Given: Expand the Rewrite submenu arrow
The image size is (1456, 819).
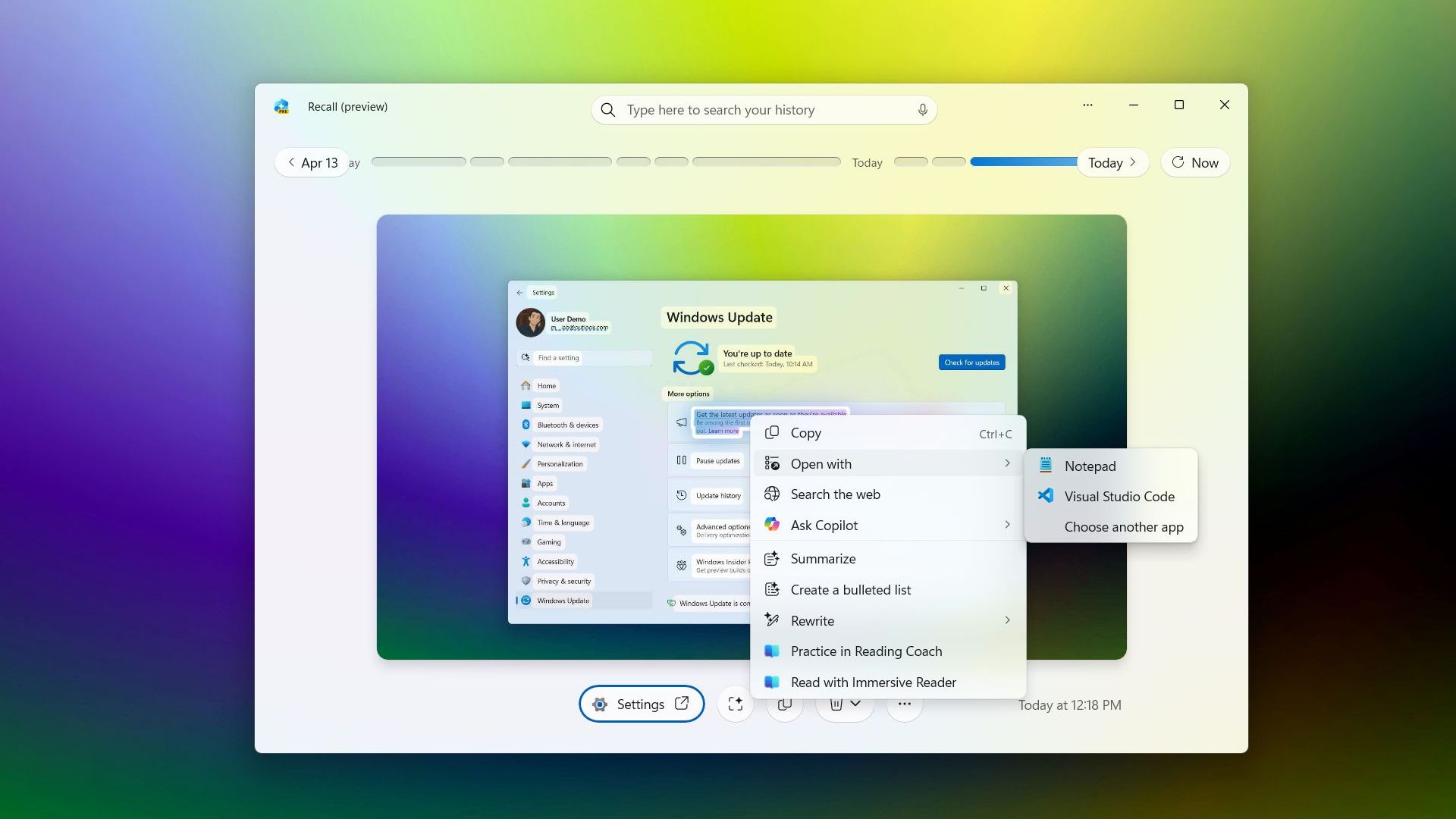Looking at the screenshot, I should point(1006,620).
